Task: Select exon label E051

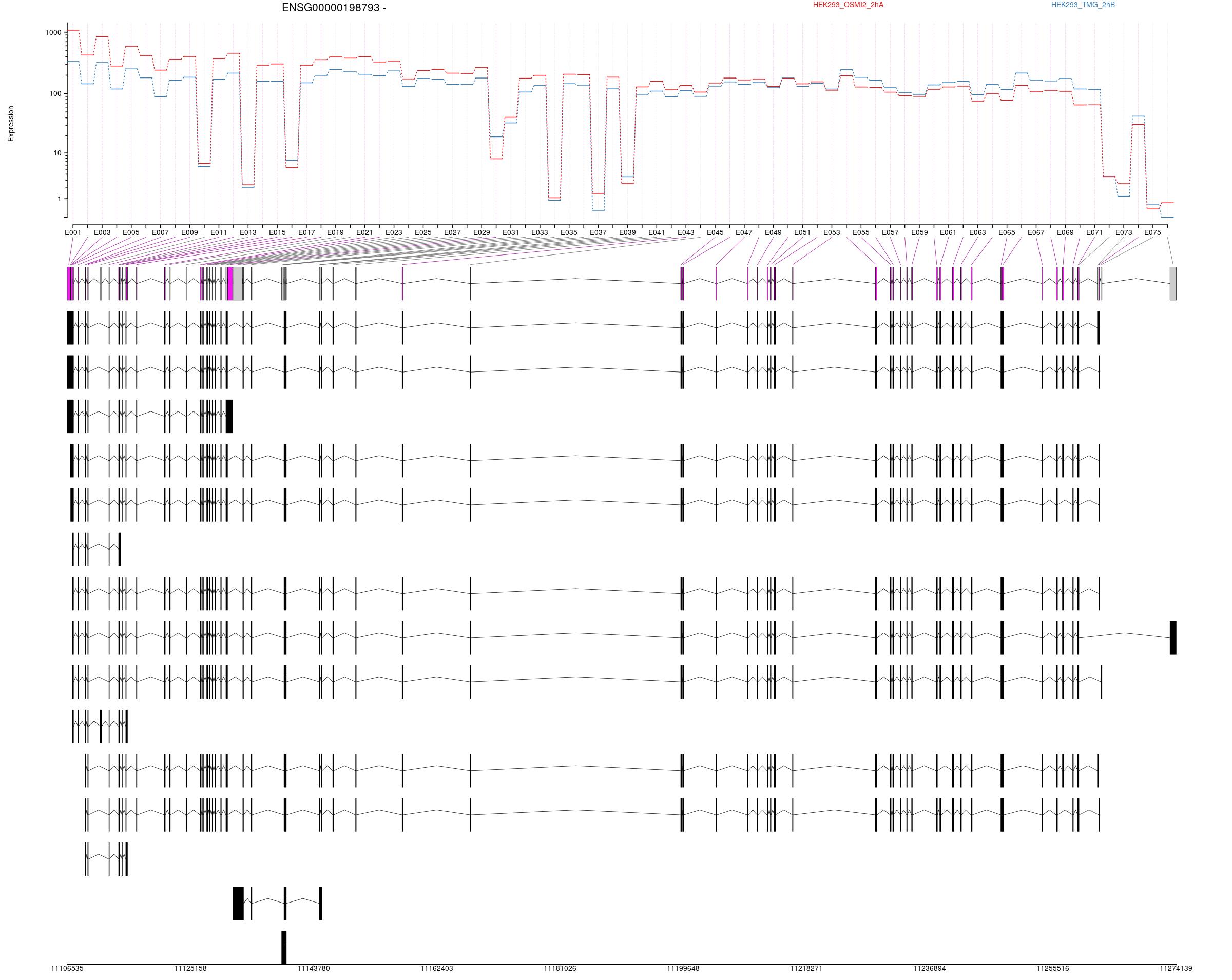Action: pyautogui.click(x=802, y=232)
